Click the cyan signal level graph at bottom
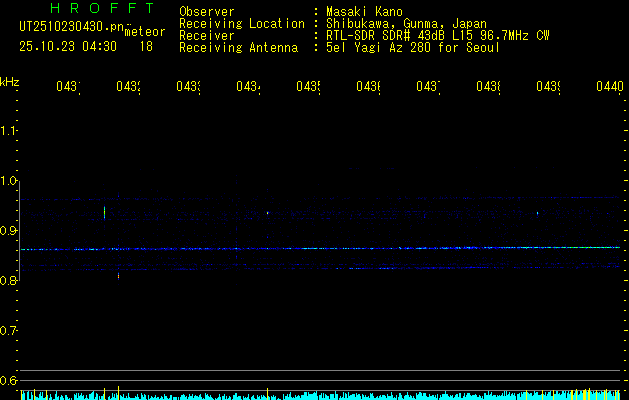Viewport: 629px width, 400px height. coord(314,395)
